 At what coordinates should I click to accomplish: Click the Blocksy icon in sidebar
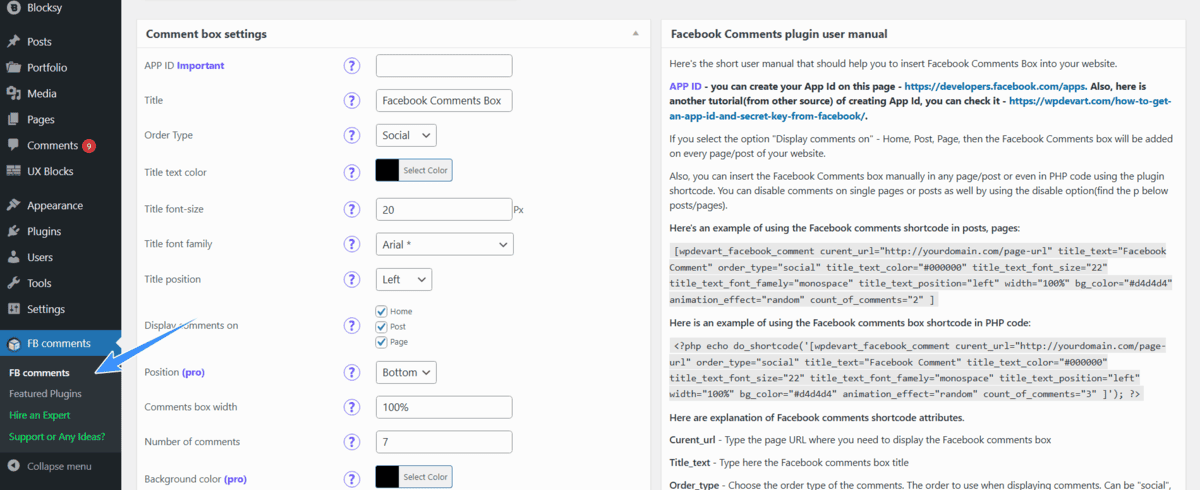coord(13,6)
